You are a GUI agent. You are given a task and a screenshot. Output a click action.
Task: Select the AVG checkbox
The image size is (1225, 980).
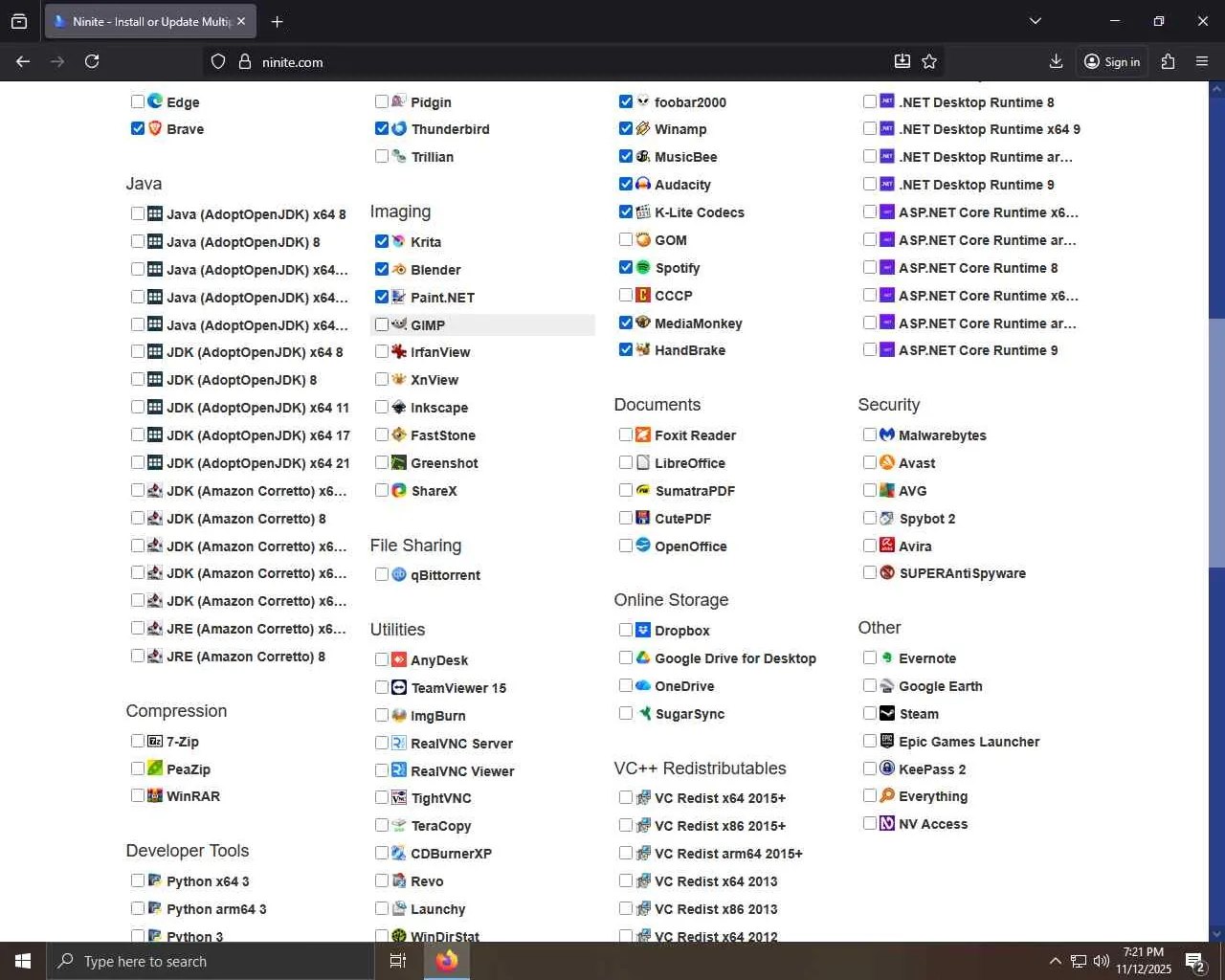[870, 490]
